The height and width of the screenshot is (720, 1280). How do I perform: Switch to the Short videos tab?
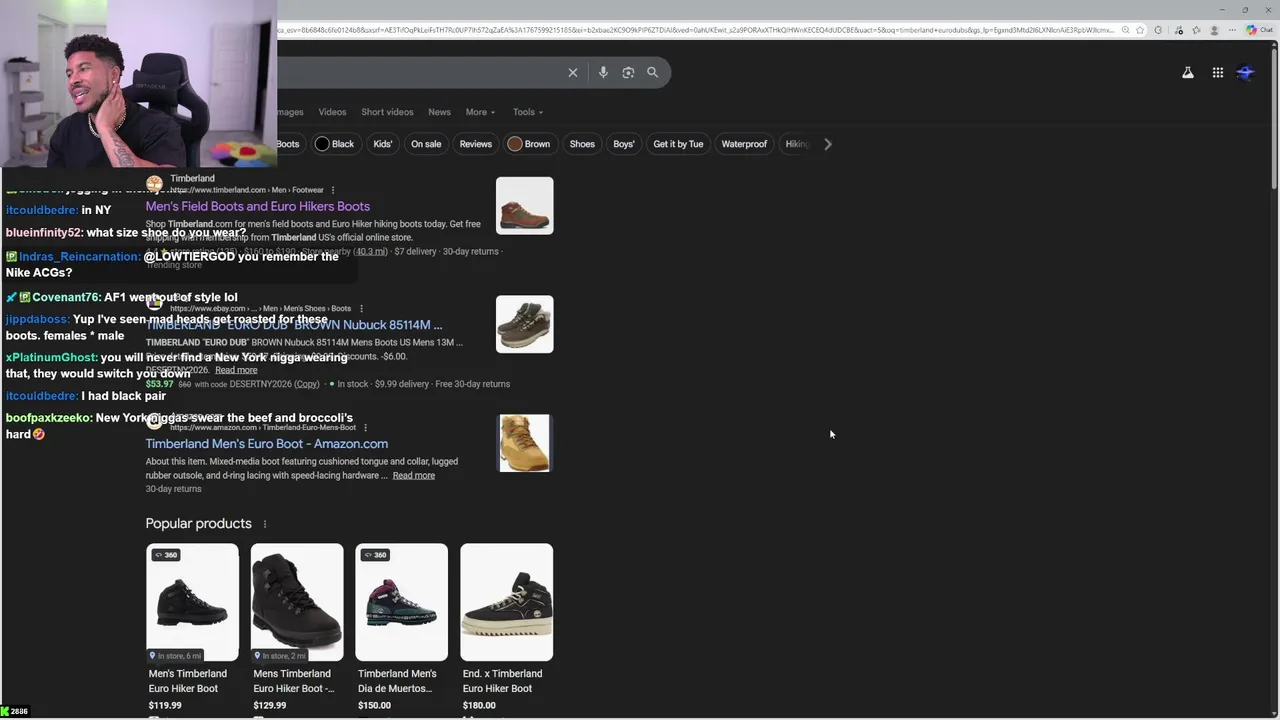pyautogui.click(x=387, y=112)
